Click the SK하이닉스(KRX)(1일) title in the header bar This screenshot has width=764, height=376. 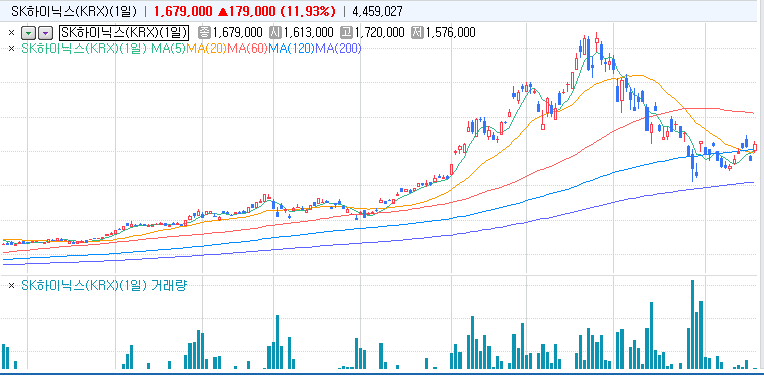pos(74,11)
